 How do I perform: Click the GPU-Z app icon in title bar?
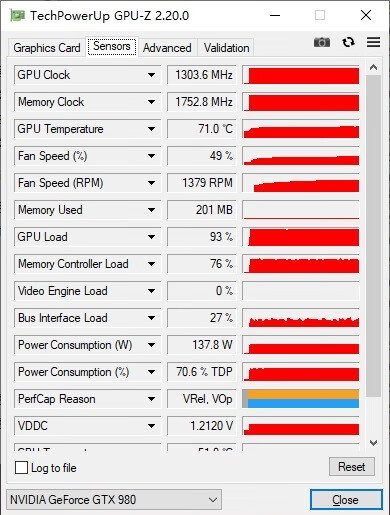(18, 15)
